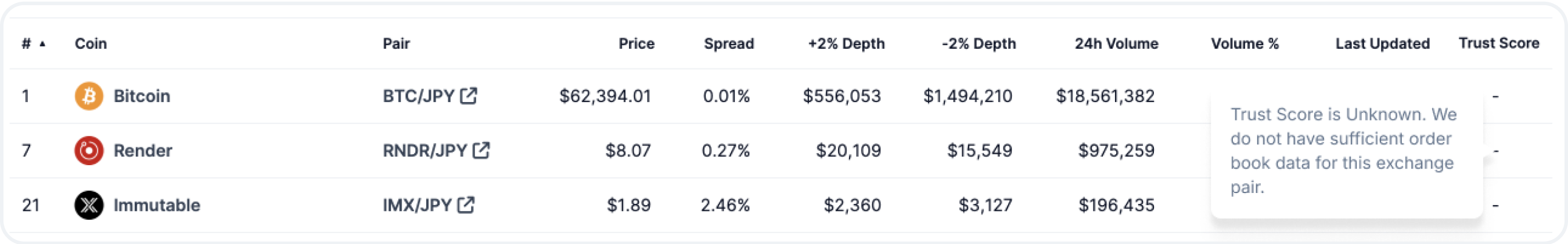The image size is (1568, 244).
Task: Open external link icon beside BTC/JPY
Action: tap(468, 95)
